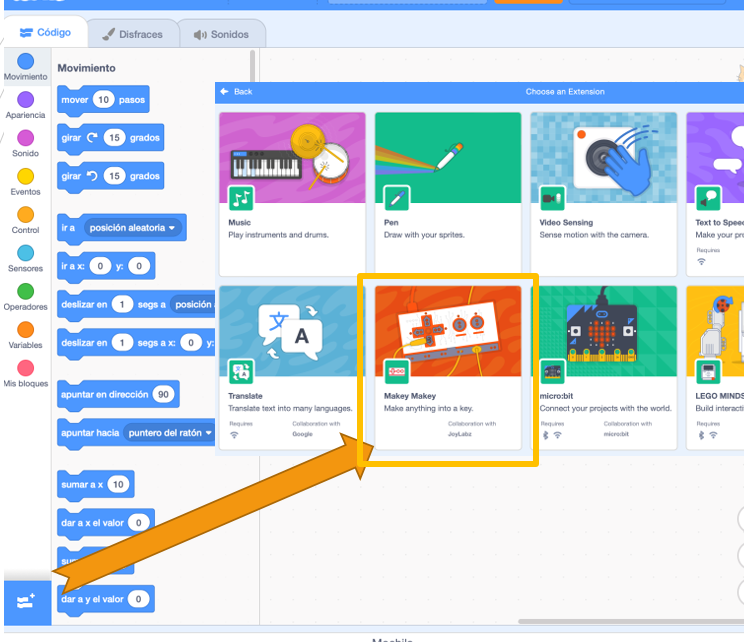Edit the 0 value in 'dar a y el valor'
This screenshot has width=744, height=642.
click(x=139, y=599)
